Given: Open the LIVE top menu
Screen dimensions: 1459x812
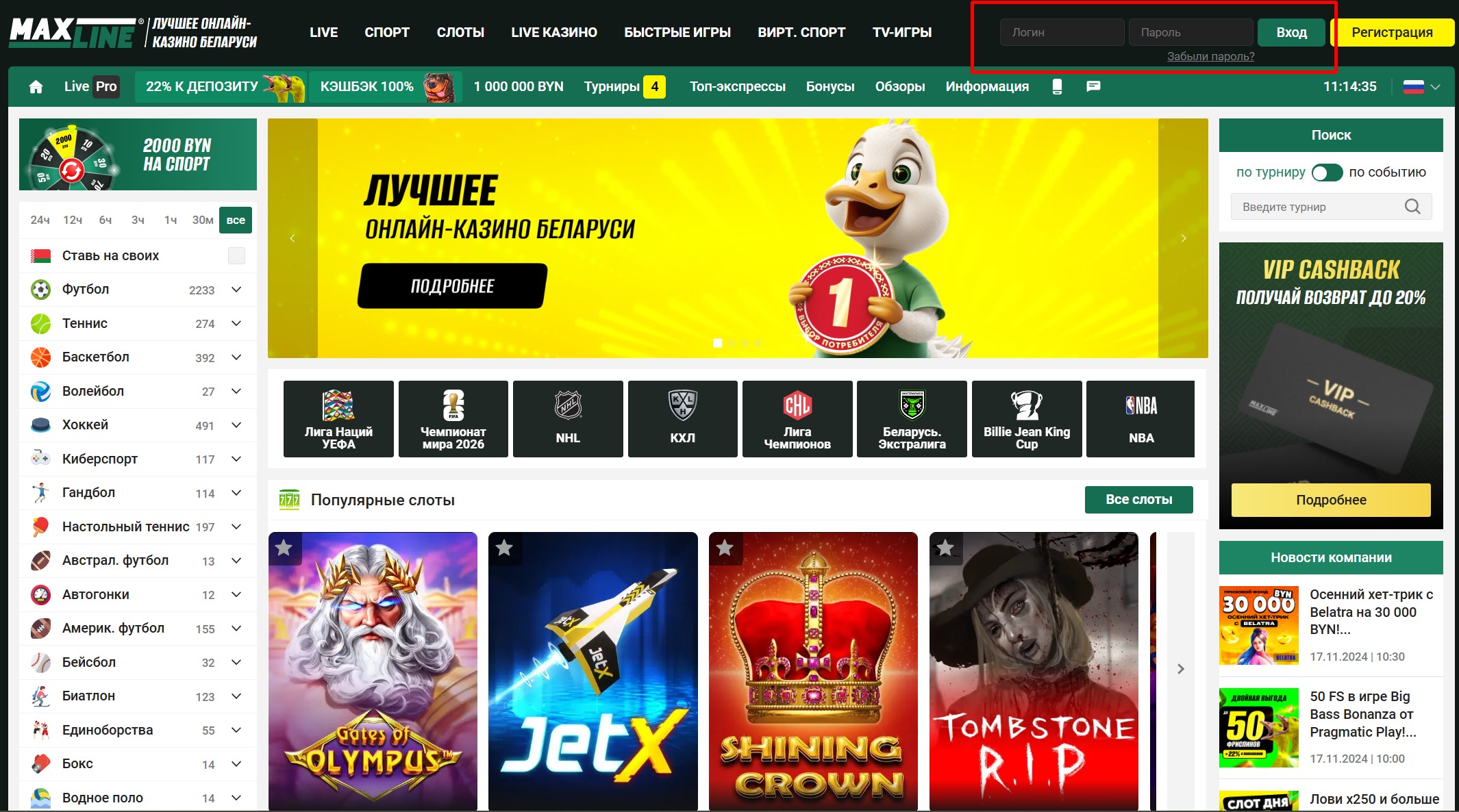Looking at the screenshot, I should click(x=323, y=32).
